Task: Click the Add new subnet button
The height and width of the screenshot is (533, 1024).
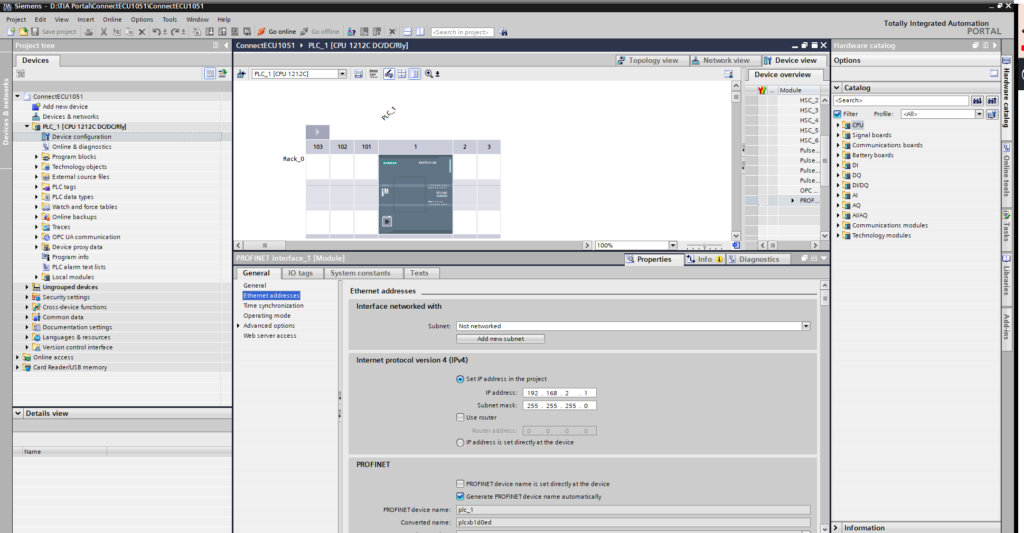Action: coord(500,338)
